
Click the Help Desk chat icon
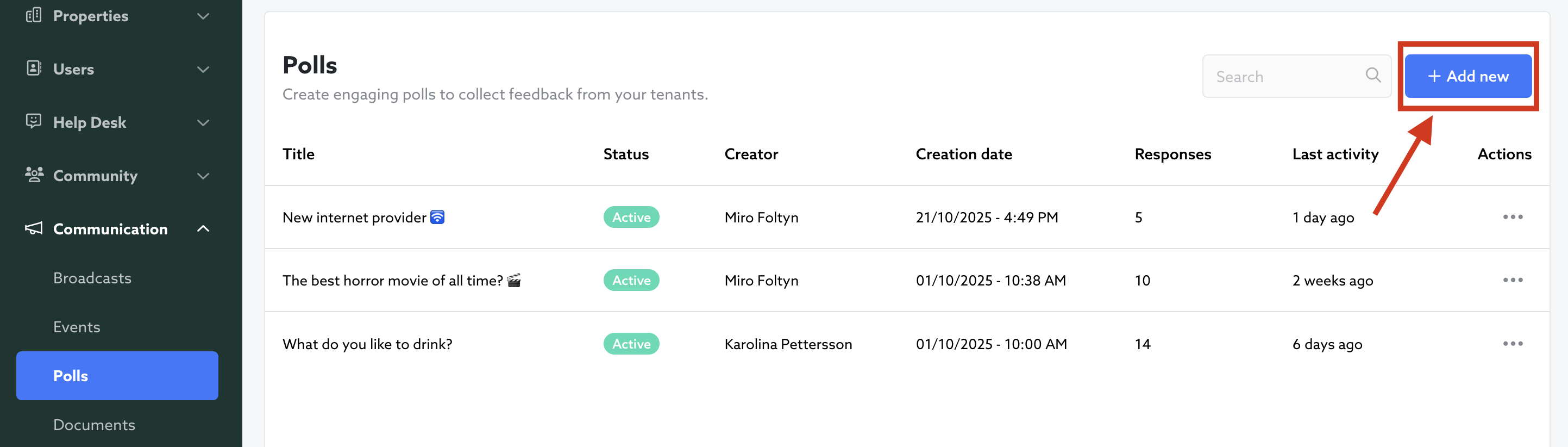tap(34, 121)
